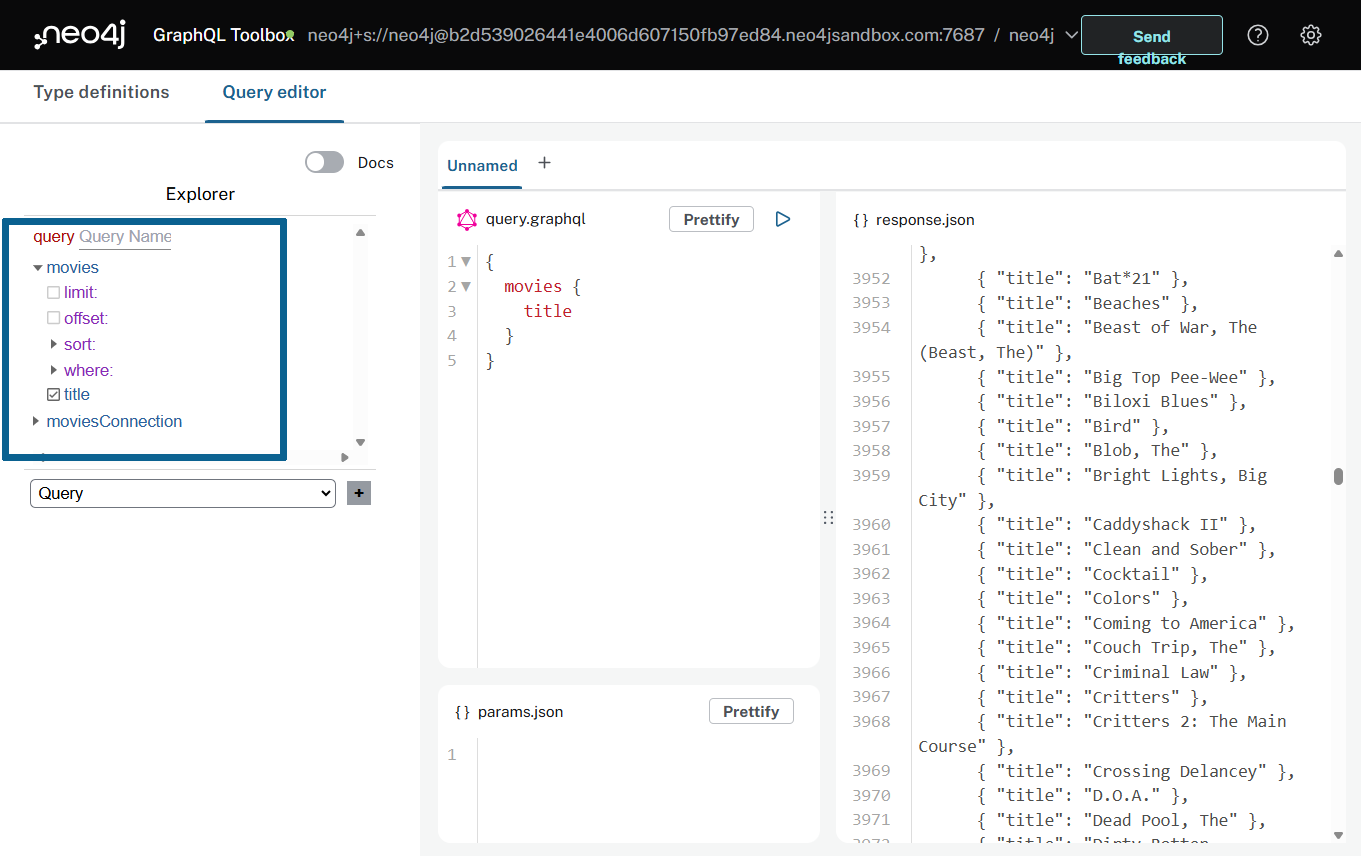The width and height of the screenshot is (1361, 856).
Task: Fold line 2 movies block
Action: (x=466, y=287)
